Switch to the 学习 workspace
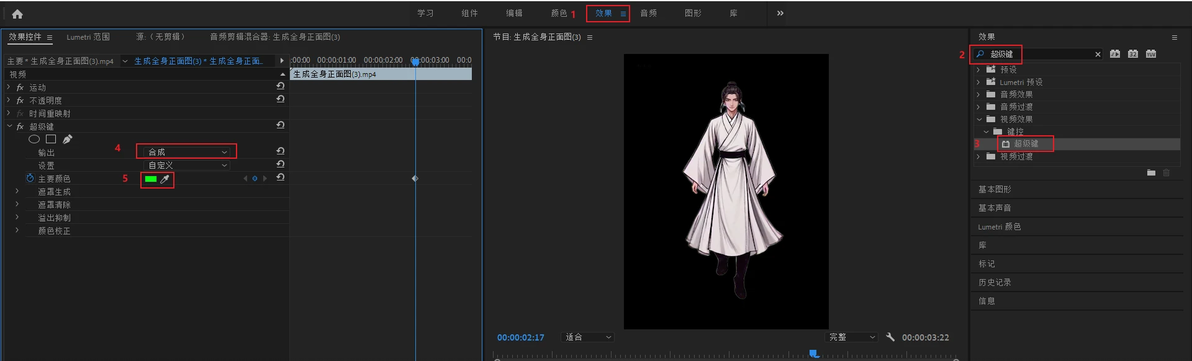 point(426,13)
